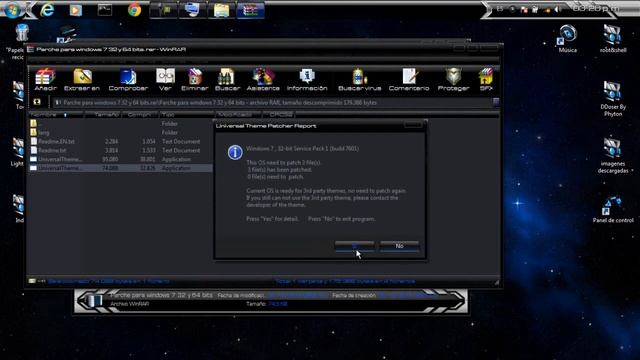Image resolution: width=640 pixels, height=360 pixels.
Task: Open the command prompt taskbar icon
Action: 105,10
